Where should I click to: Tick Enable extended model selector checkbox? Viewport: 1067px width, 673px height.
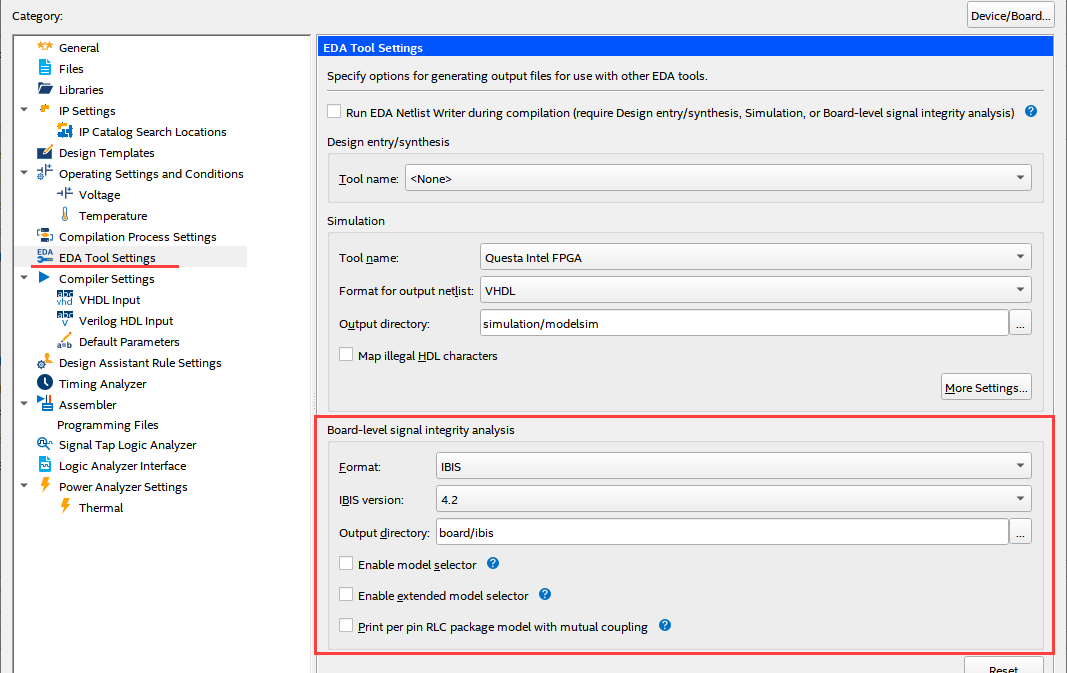pos(346,595)
